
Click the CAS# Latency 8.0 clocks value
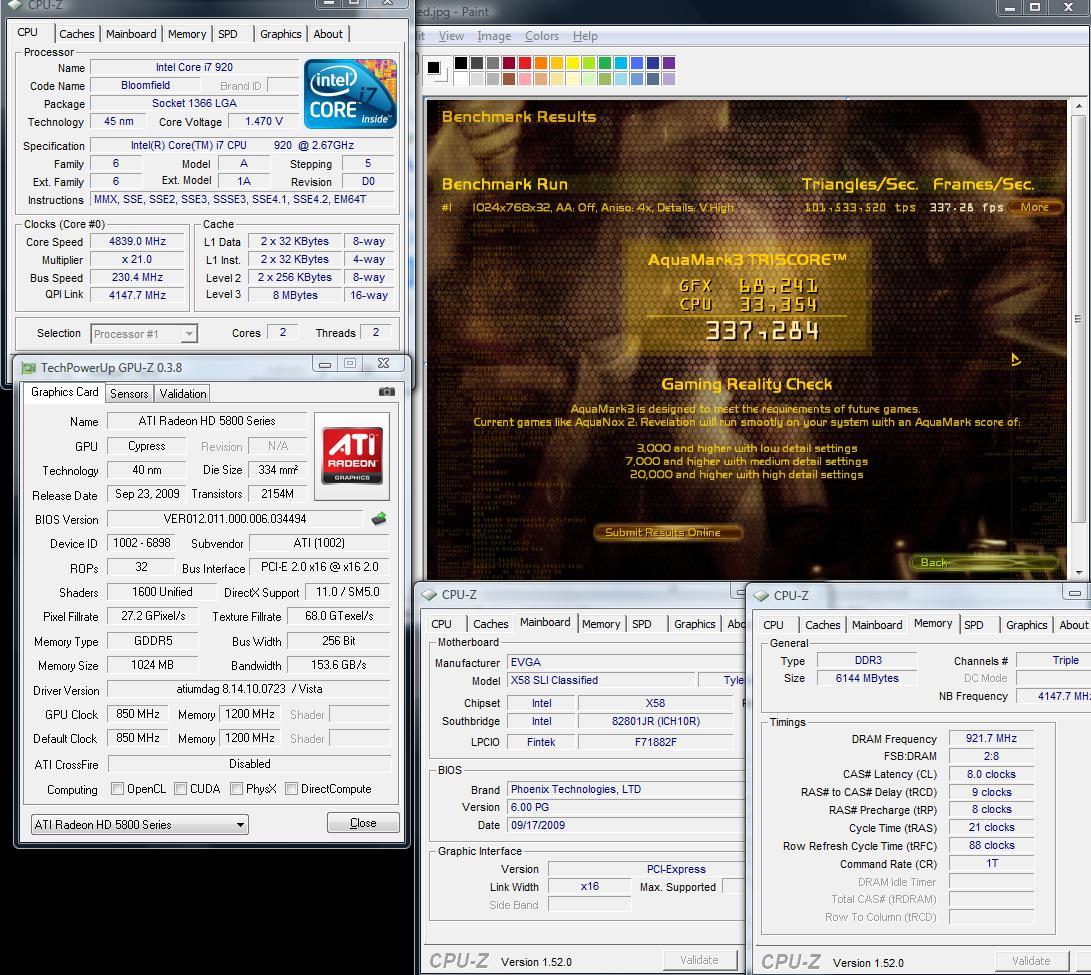click(992, 775)
